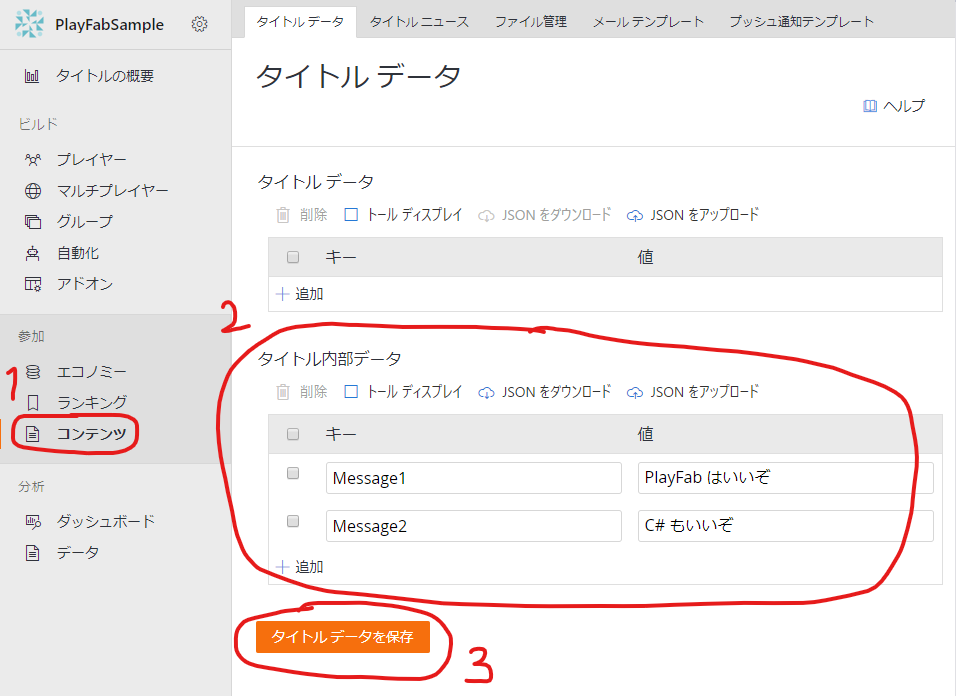
Task: Click the globe icon beside マルチプレイヤー
Action: pos(33,191)
